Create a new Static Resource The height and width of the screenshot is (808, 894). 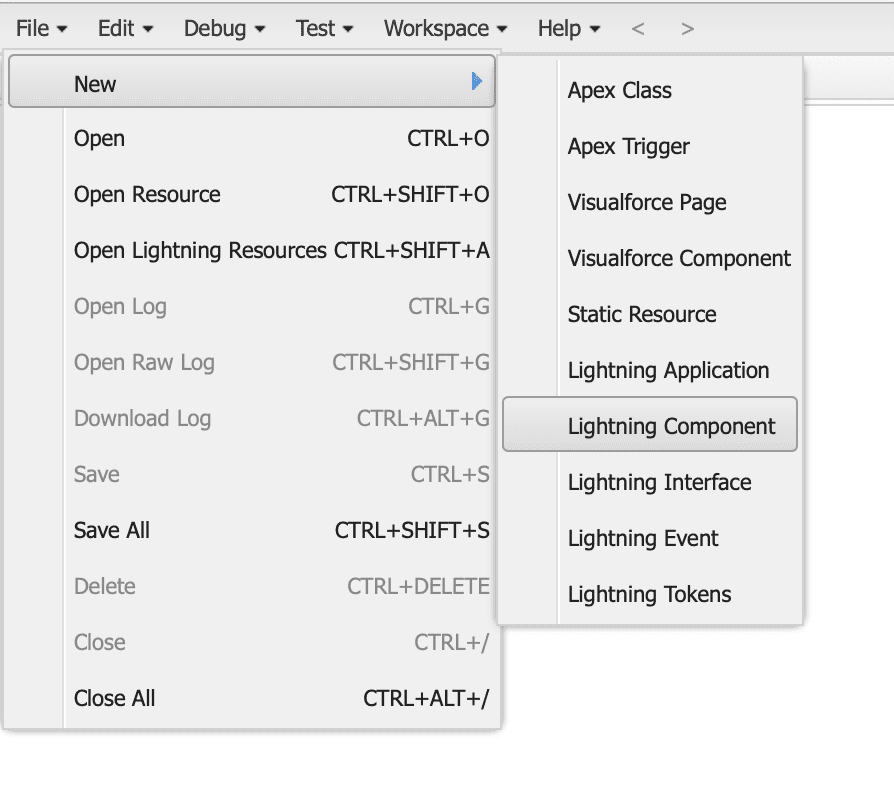coord(650,314)
